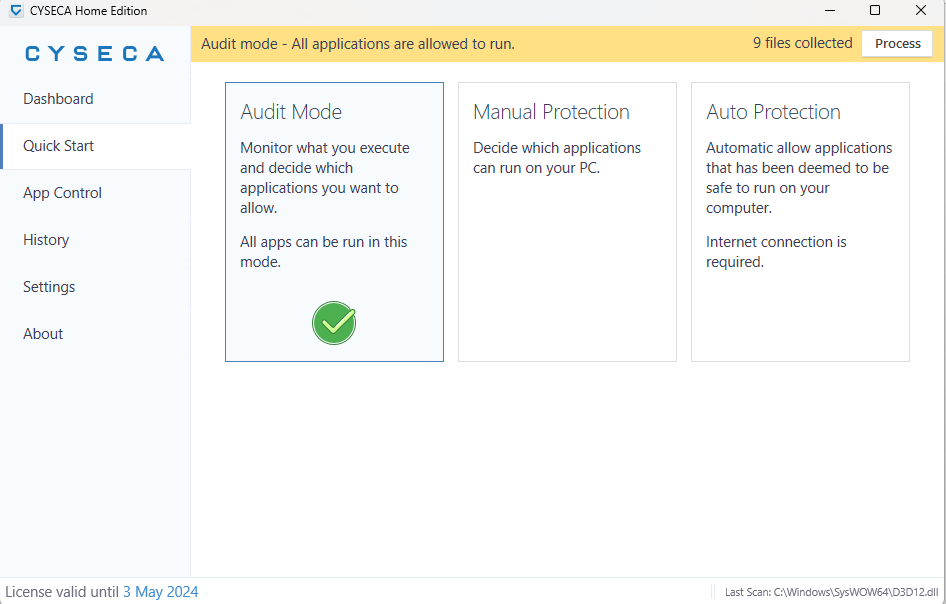Click the CYSECA shield icon in title bar
Image resolution: width=946 pixels, height=604 pixels.
pos(16,11)
